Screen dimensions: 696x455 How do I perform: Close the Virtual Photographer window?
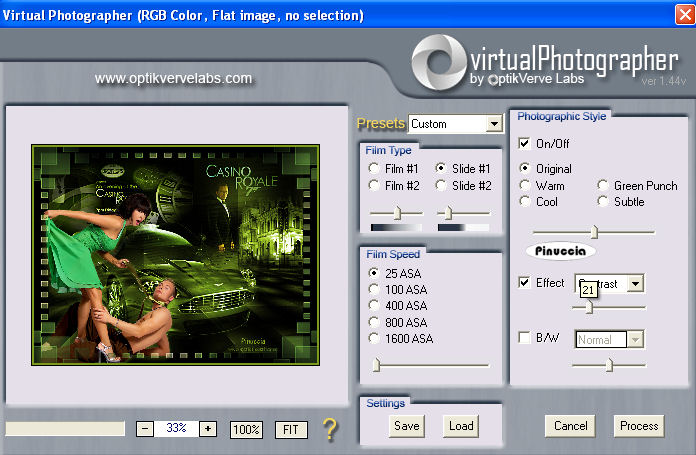point(685,15)
